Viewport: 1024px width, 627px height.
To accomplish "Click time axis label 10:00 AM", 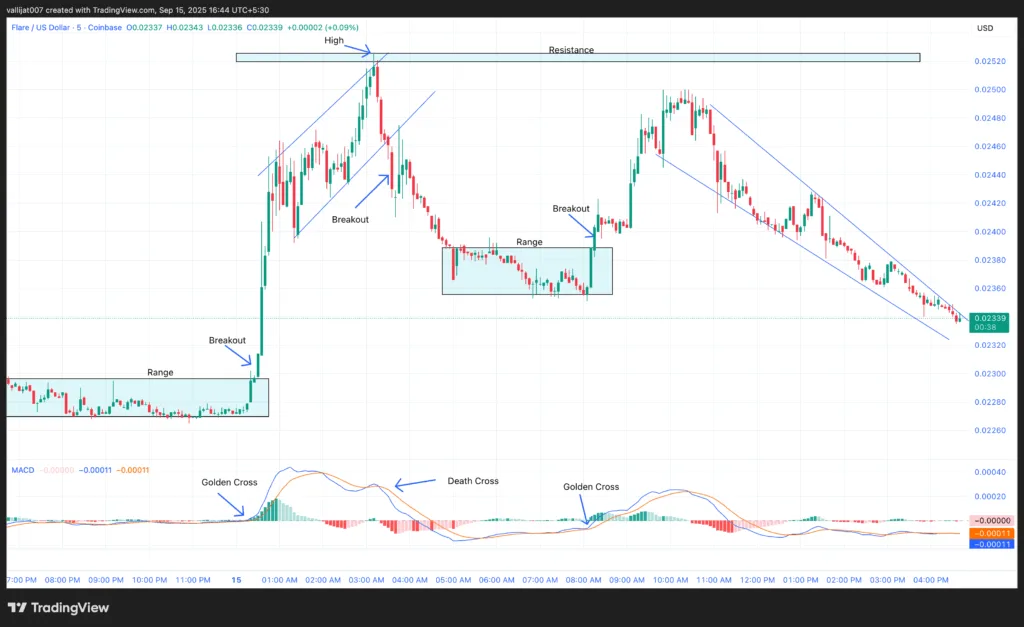I will pos(670,580).
